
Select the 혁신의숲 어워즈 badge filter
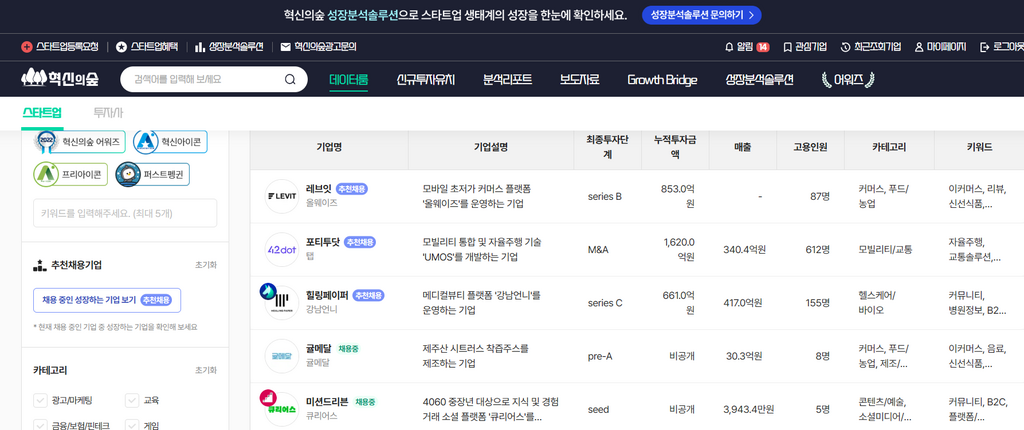coord(79,141)
